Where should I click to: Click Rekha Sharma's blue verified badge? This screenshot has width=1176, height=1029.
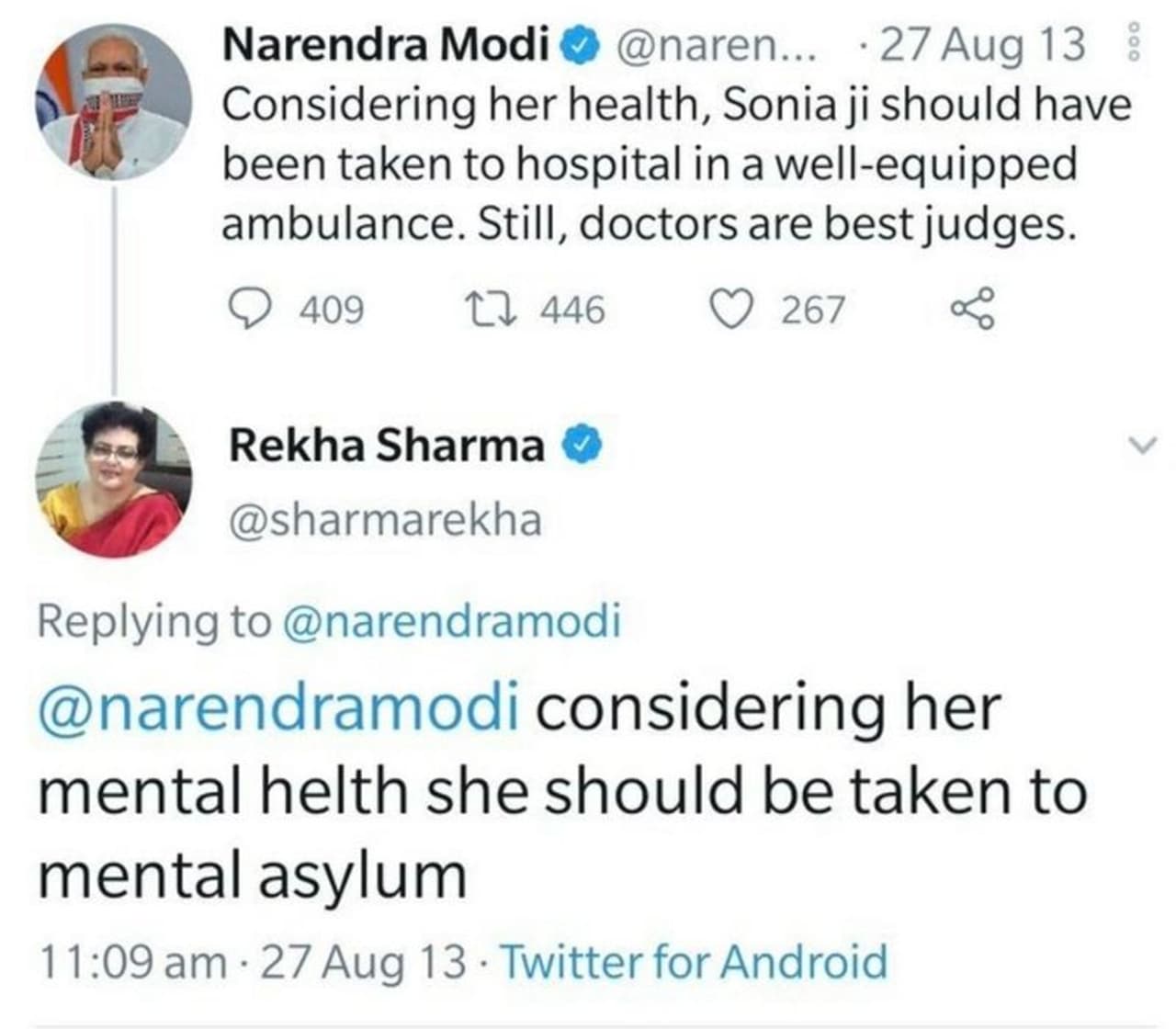(x=580, y=447)
